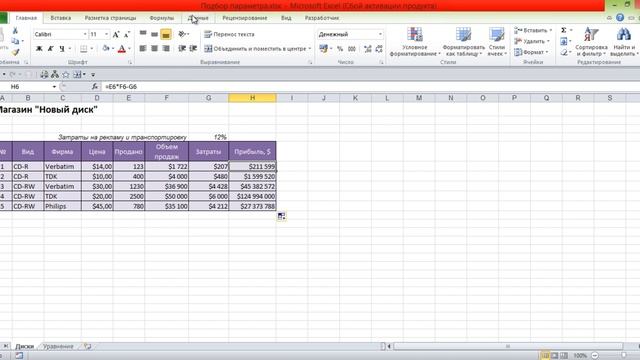Open the Разметка страницы tab
The image size is (640, 360).
pyautogui.click(x=110, y=18)
